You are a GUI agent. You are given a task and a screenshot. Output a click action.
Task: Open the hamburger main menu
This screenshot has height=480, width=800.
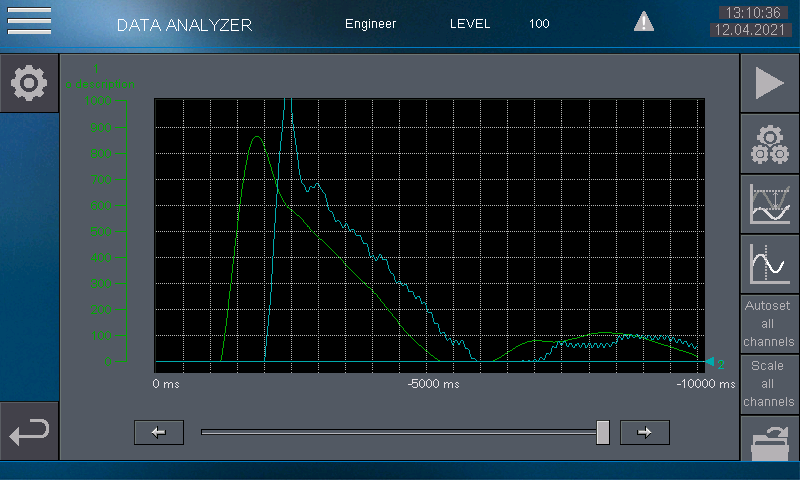point(28,21)
